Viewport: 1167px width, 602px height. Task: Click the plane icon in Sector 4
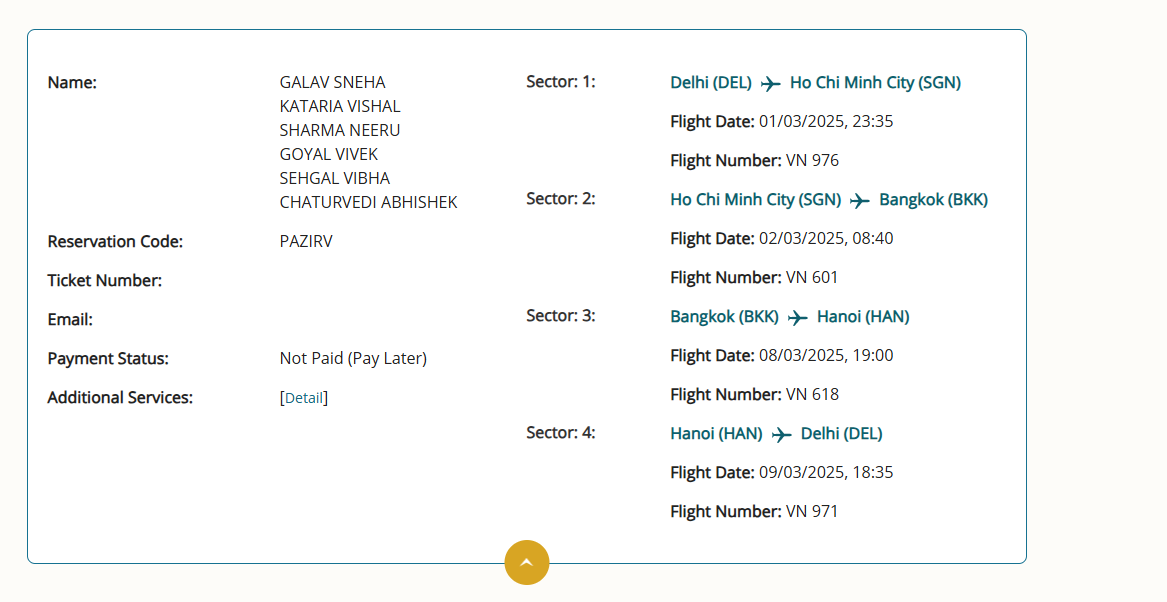(781, 435)
